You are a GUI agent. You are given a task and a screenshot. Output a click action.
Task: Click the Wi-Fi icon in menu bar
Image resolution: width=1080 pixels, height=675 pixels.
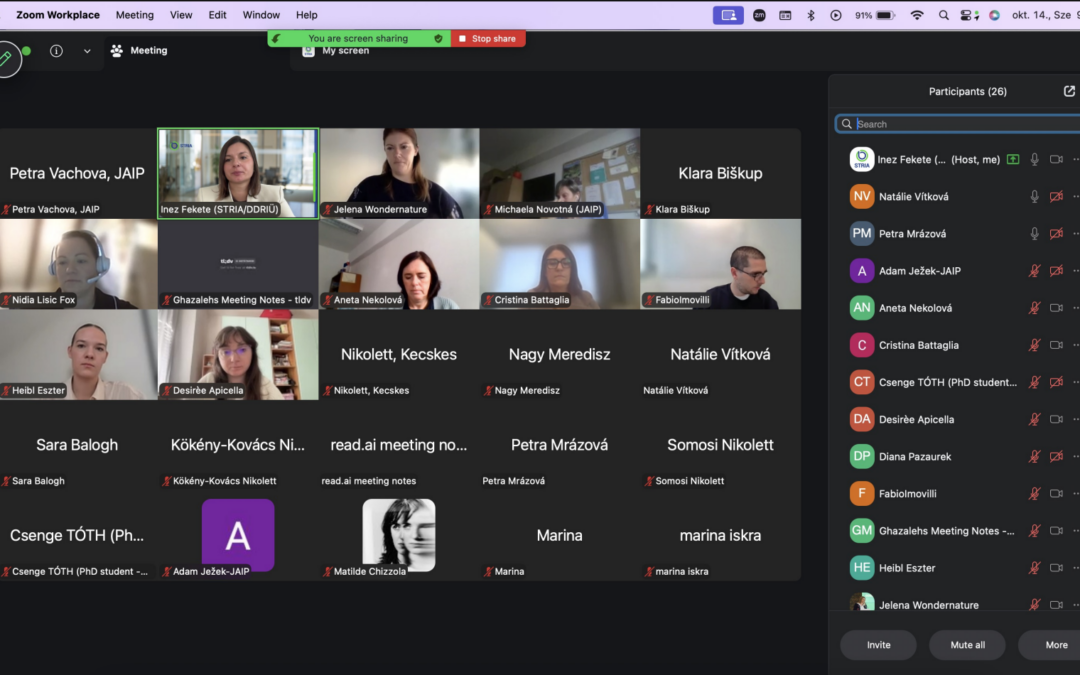pos(917,14)
